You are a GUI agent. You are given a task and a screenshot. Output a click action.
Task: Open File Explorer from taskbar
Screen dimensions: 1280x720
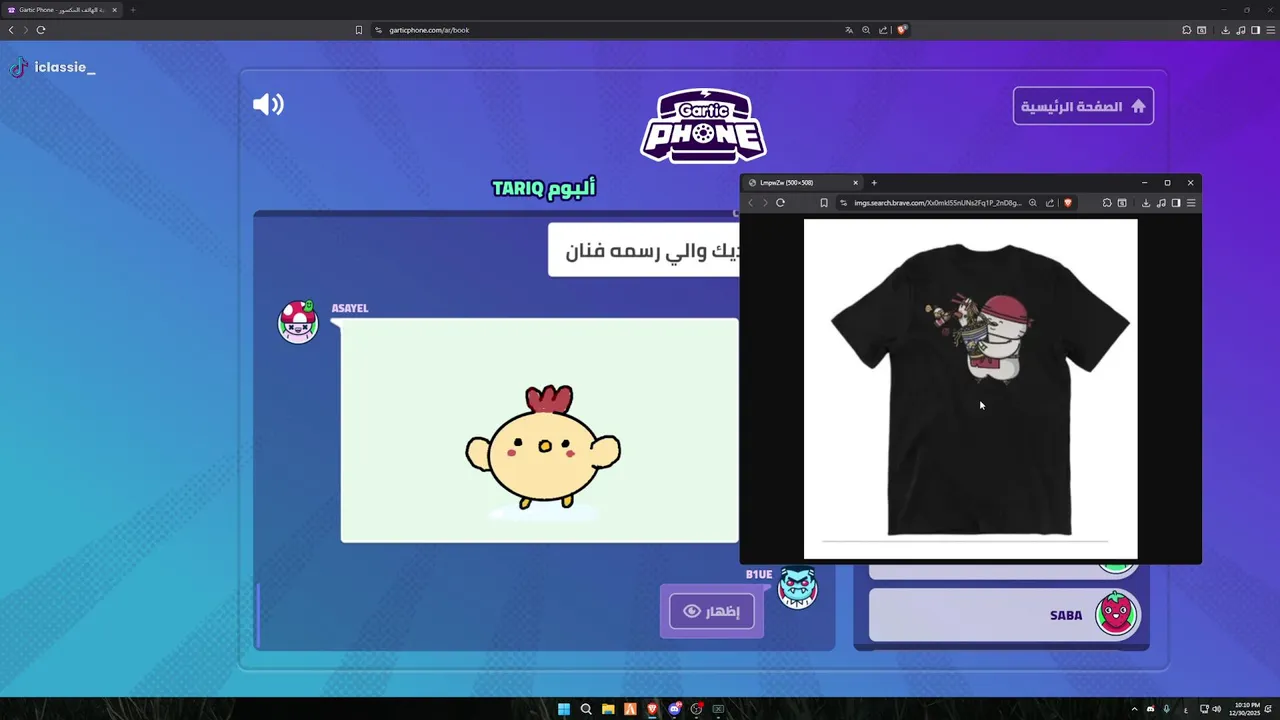(608, 709)
